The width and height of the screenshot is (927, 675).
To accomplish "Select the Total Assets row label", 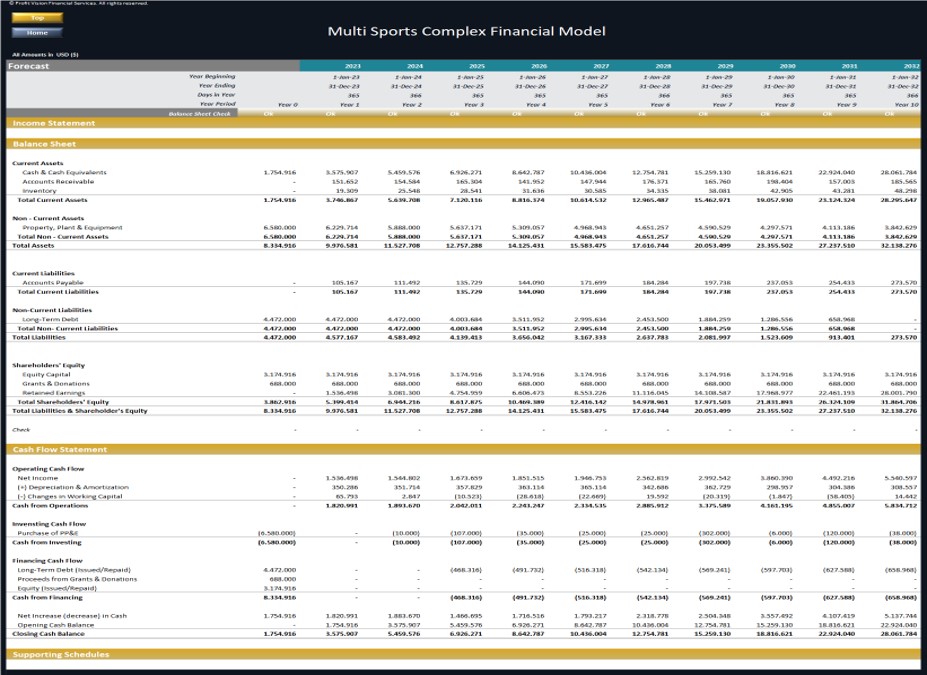I will [33, 245].
